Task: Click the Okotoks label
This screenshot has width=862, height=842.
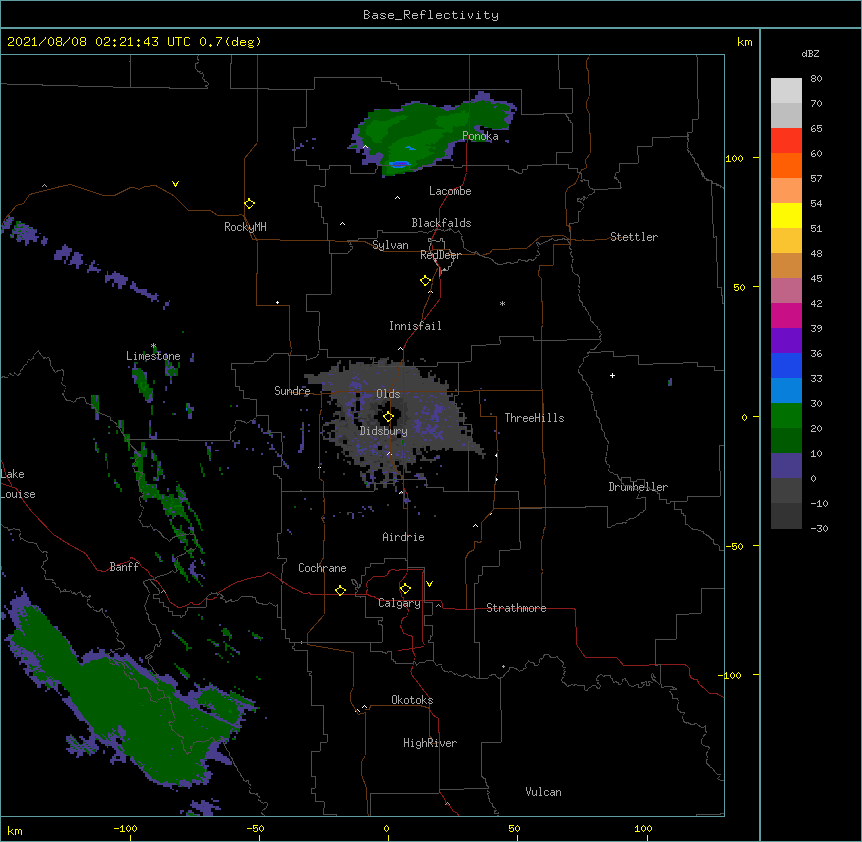Action: 412,700
